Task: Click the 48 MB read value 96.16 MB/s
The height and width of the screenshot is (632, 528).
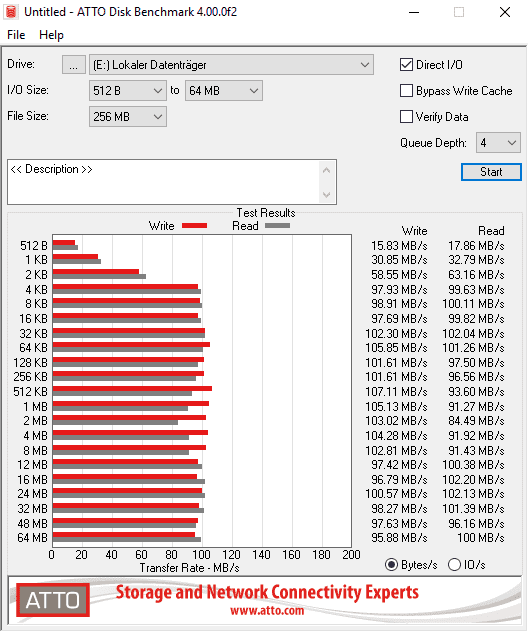Action: click(476, 524)
